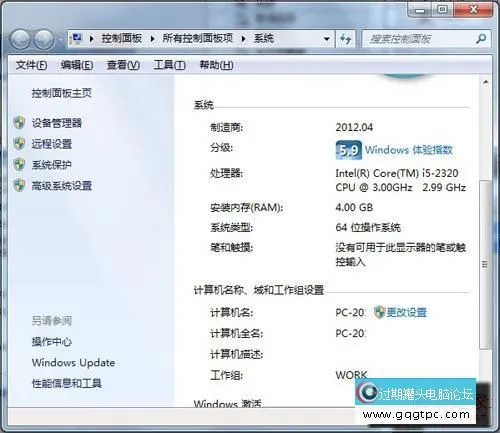Select the WORK workgroup value
Screen dimensions: 500x433
tap(351, 375)
